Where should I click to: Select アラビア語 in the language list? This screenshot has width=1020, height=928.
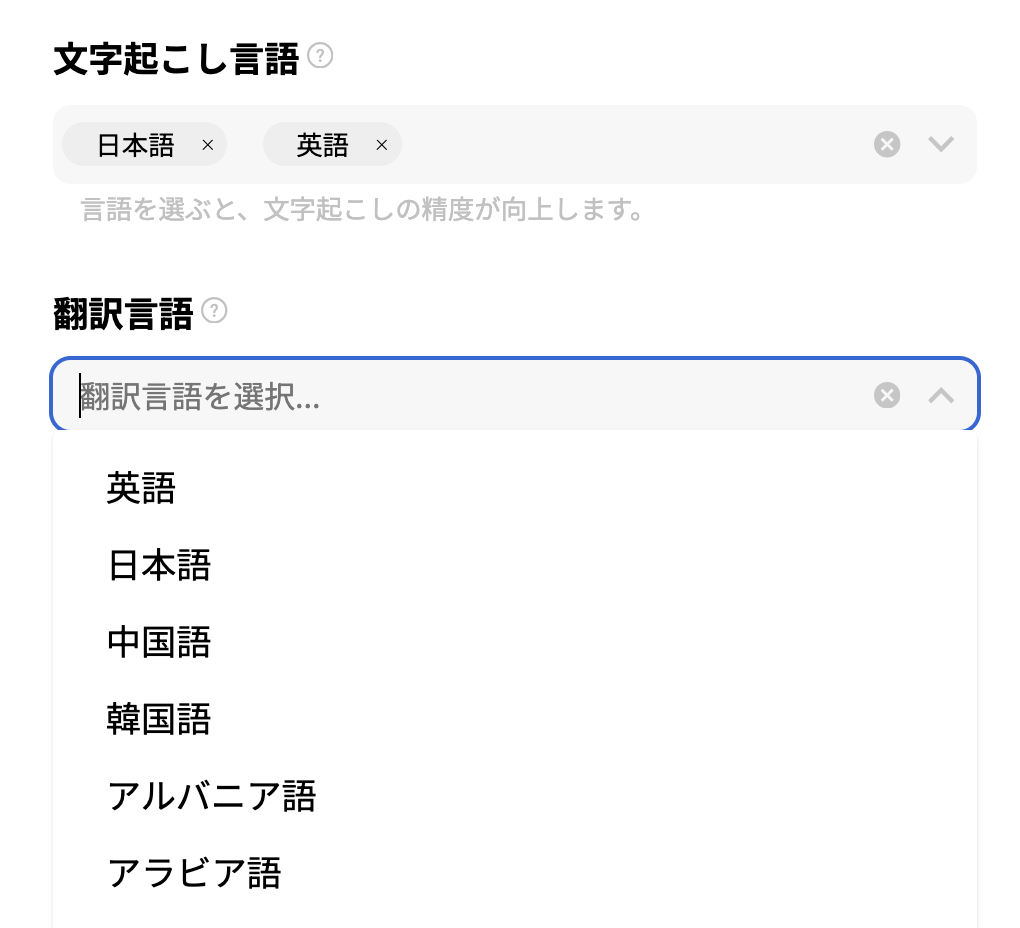coord(194,873)
